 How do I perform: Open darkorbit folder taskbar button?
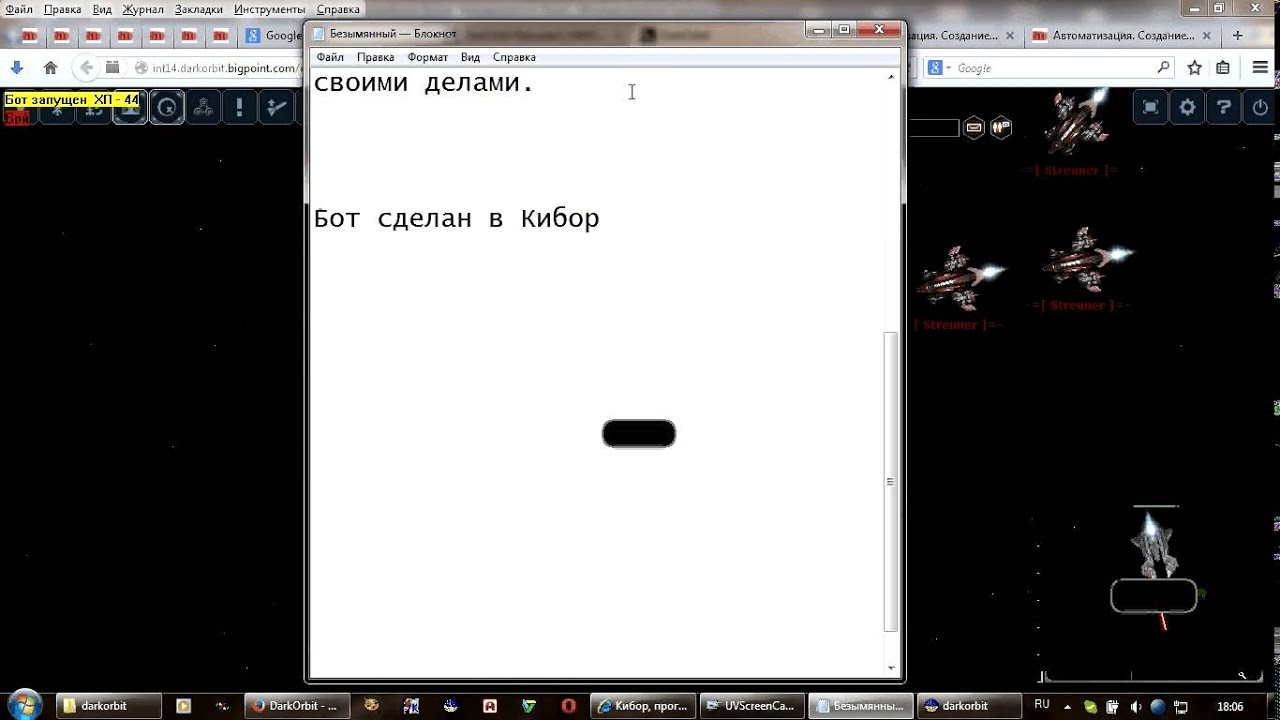(x=108, y=706)
